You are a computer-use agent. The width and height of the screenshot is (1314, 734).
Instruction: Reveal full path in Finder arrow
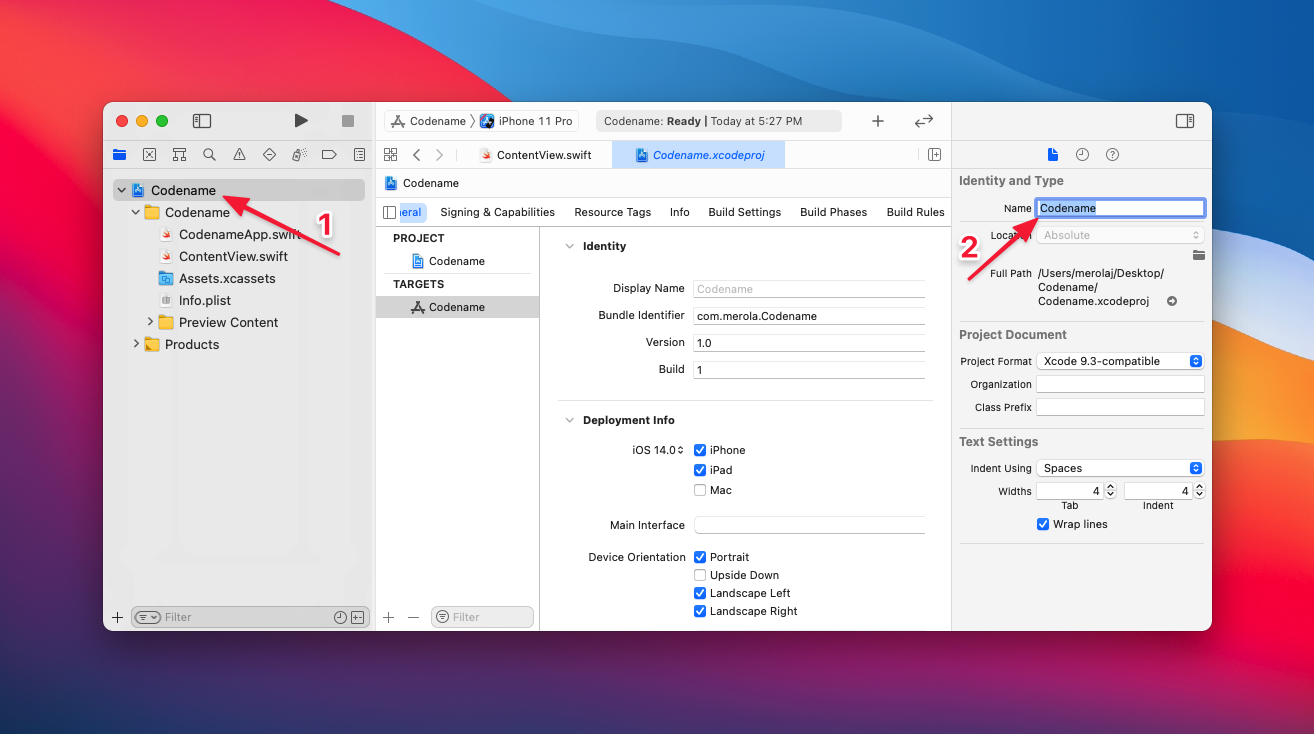(x=1172, y=301)
